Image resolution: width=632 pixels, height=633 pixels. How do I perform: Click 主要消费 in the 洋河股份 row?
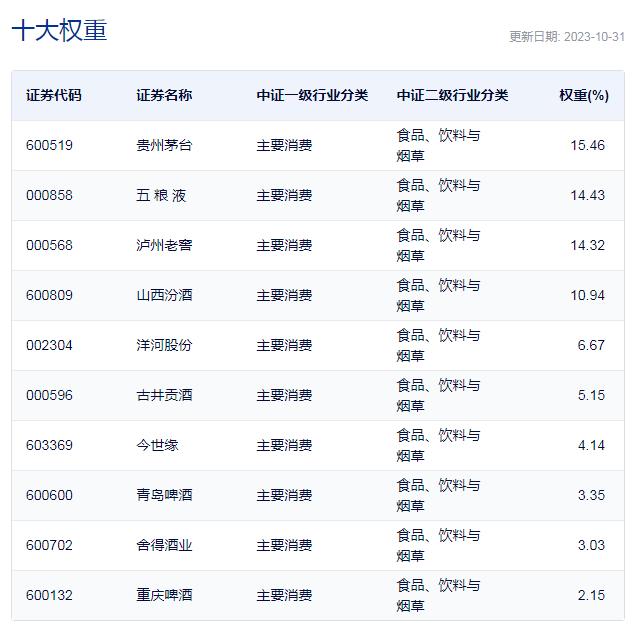pos(285,345)
